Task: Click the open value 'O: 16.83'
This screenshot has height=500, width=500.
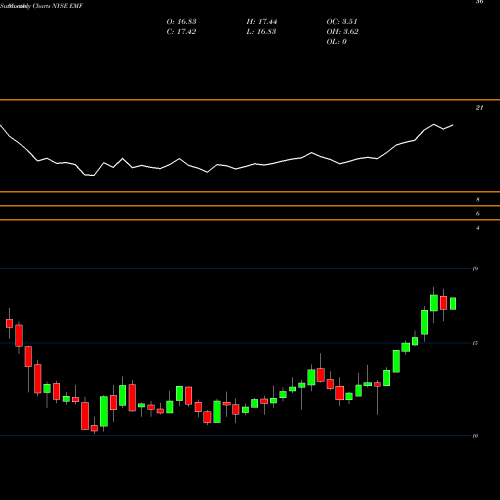Action: (181, 22)
